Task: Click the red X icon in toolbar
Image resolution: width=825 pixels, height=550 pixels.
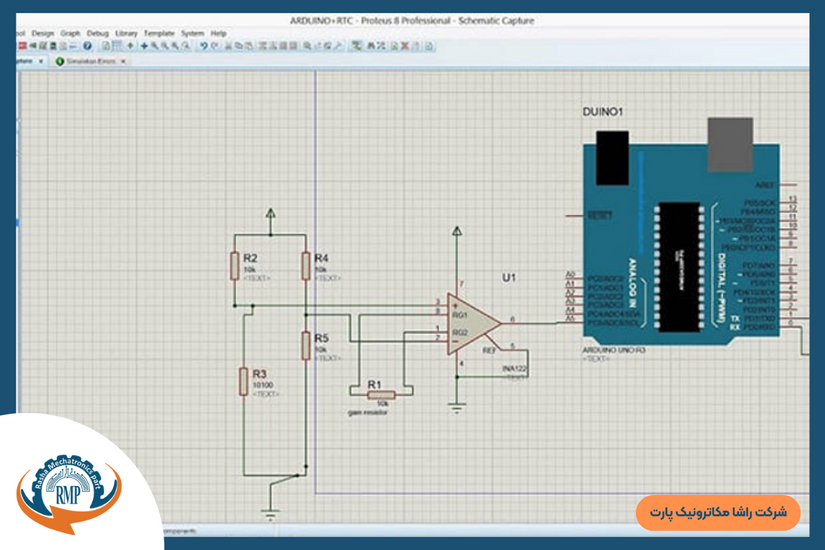Action: pos(404,46)
